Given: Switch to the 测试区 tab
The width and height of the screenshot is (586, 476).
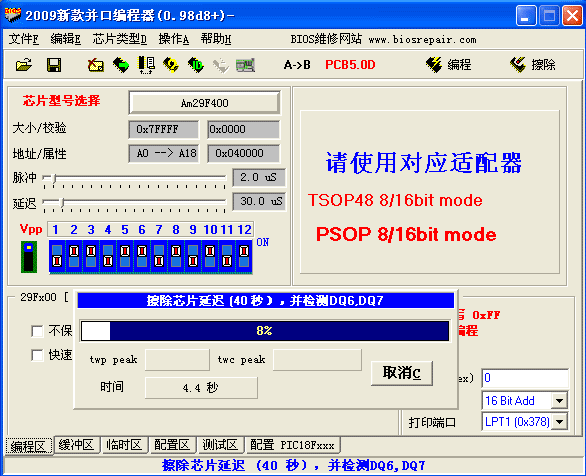Looking at the screenshot, I should [x=220, y=445].
